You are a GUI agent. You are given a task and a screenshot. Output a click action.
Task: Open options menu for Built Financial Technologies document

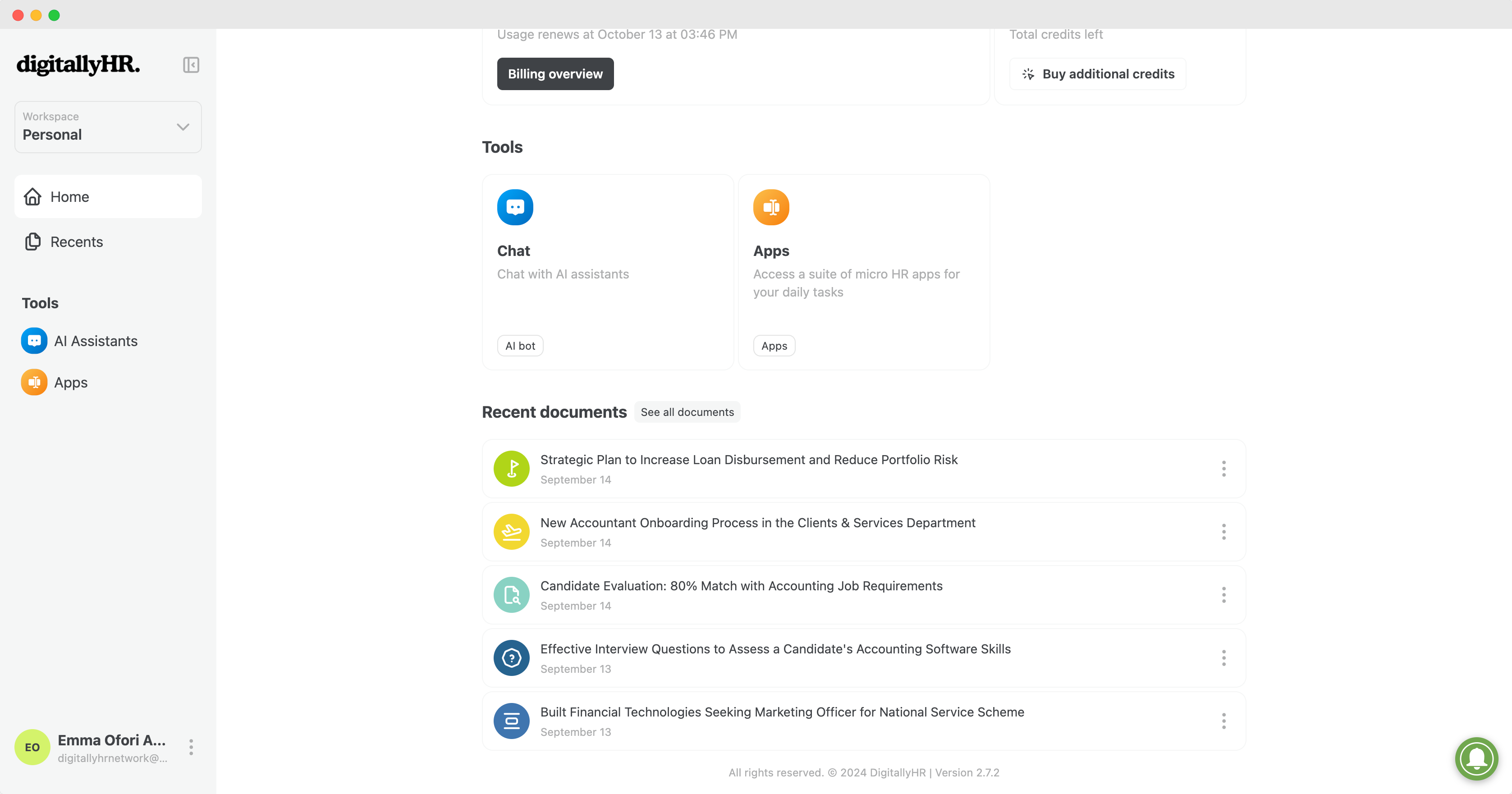click(1223, 721)
